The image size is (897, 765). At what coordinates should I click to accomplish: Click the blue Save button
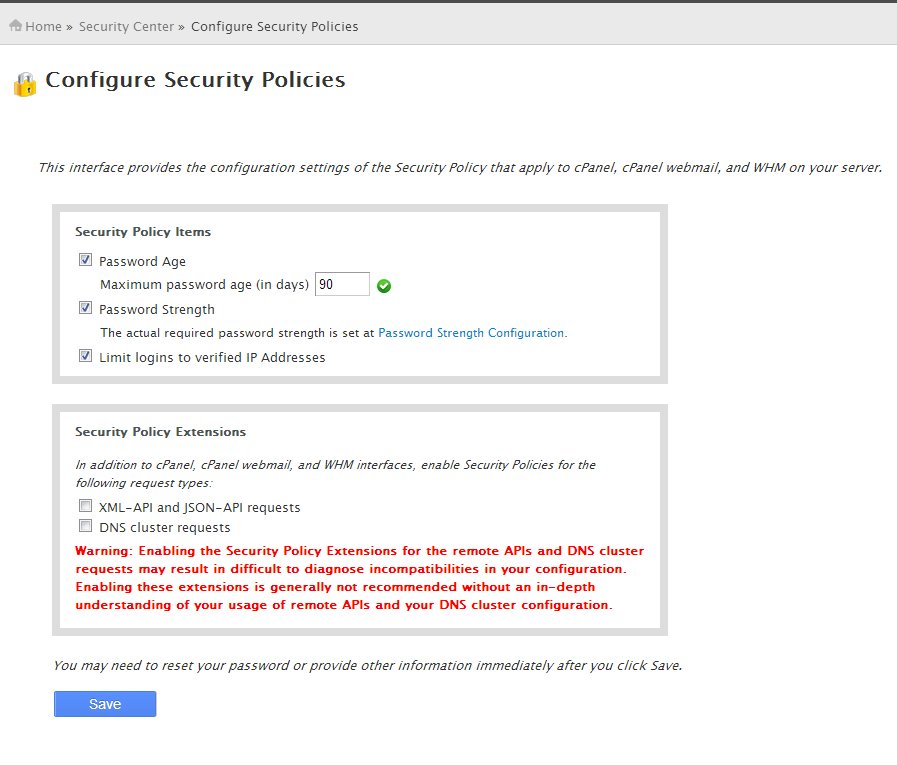click(x=105, y=704)
